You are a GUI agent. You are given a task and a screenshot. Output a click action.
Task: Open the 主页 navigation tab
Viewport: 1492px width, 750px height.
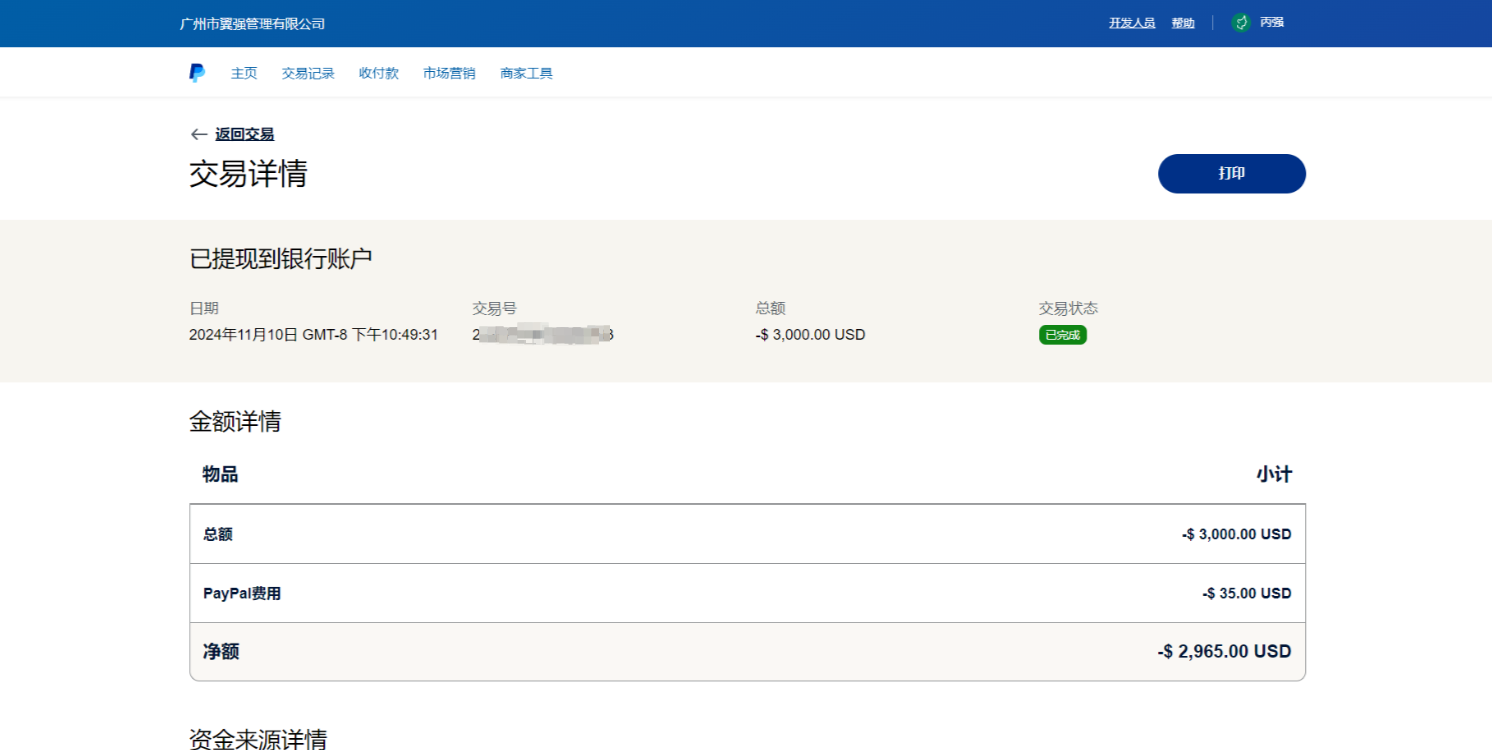tap(244, 73)
